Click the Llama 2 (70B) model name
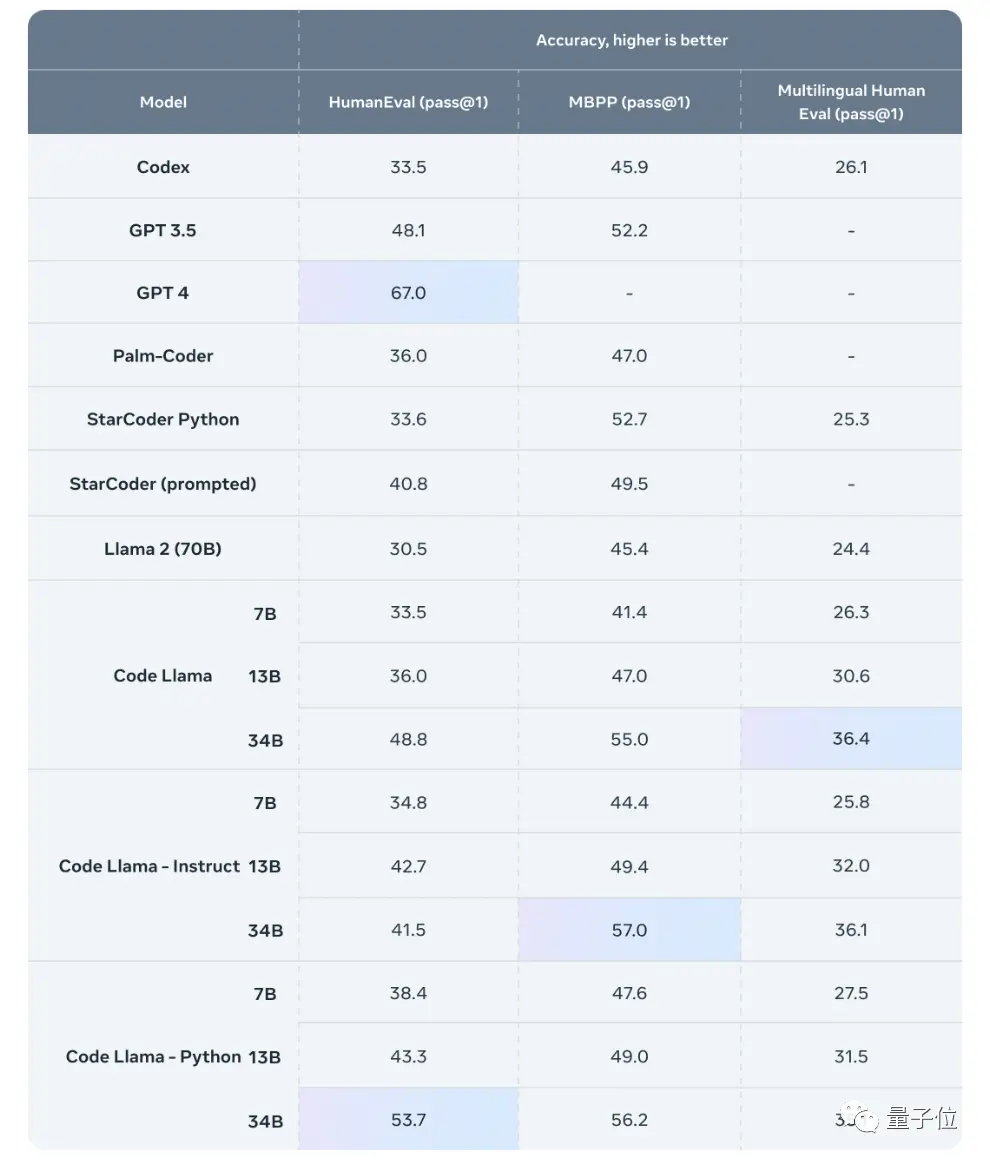This screenshot has width=990, height=1162. tap(163, 549)
